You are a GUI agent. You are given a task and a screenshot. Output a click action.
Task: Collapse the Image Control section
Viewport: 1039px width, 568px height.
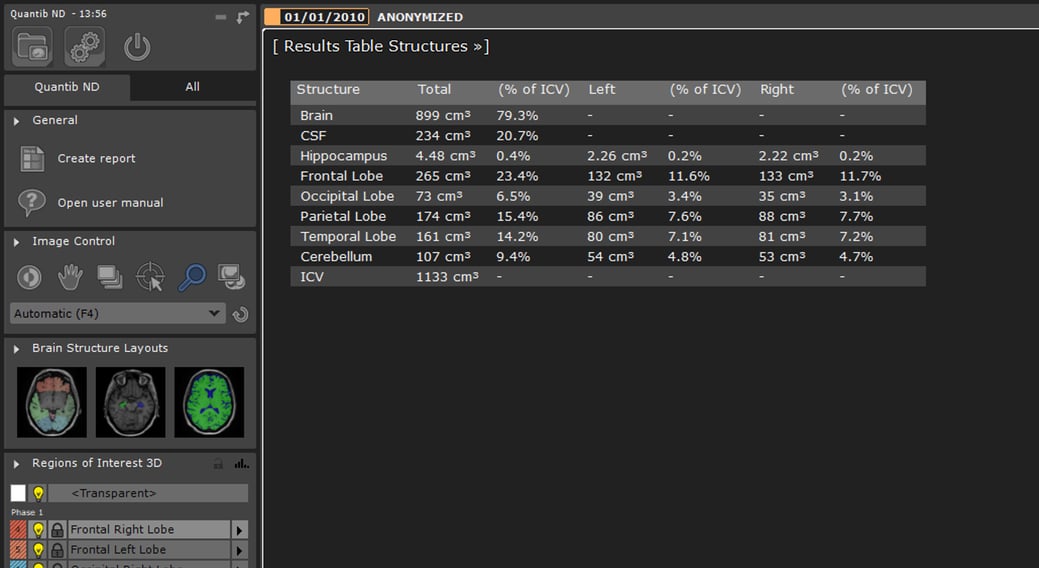(x=18, y=242)
